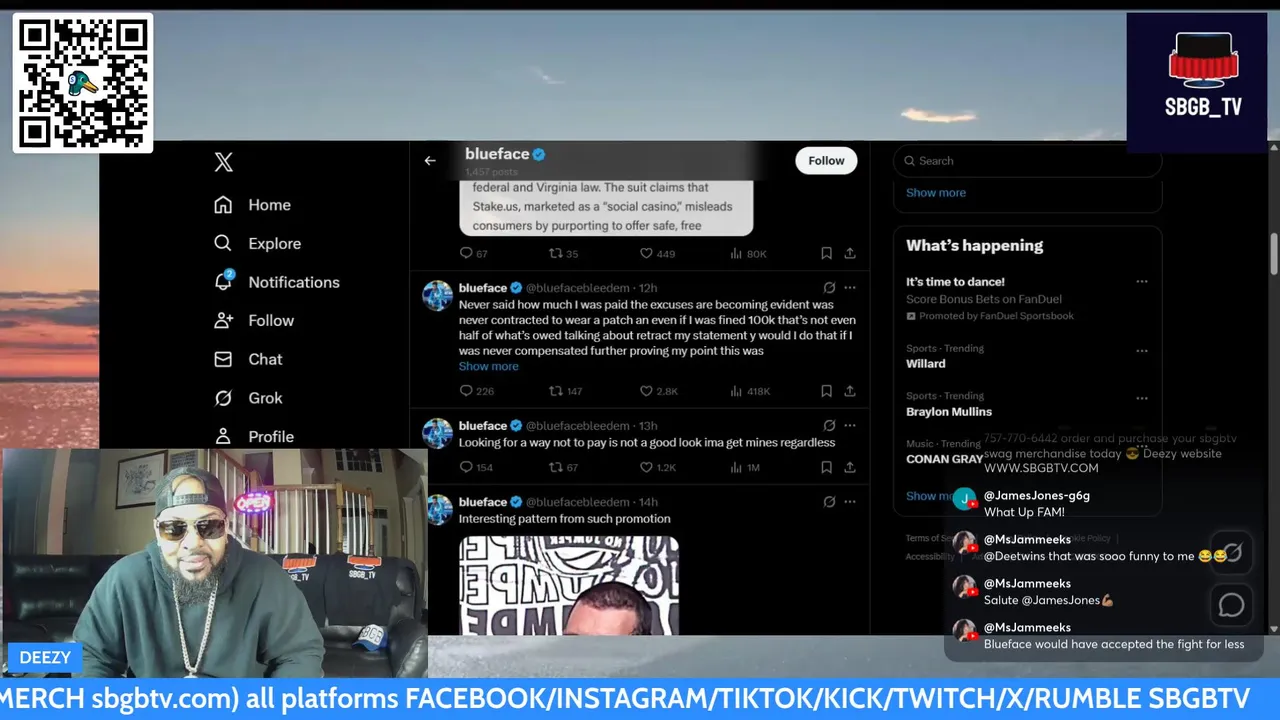1280x720 pixels.
Task: Open Grok explain icon on 12h post
Action: (x=829, y=287)
